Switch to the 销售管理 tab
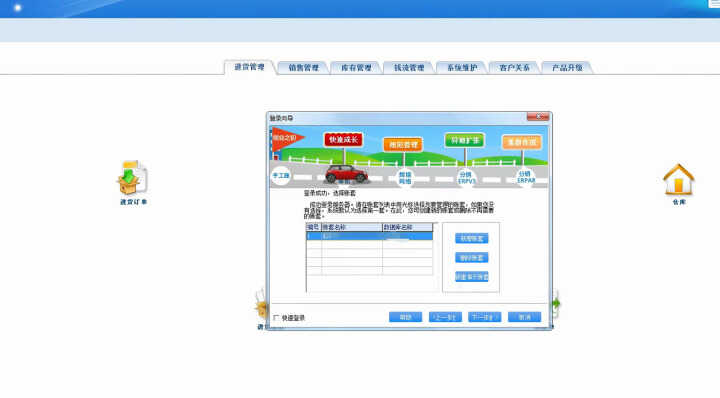 pyautogui.click(x=303, y=67)
